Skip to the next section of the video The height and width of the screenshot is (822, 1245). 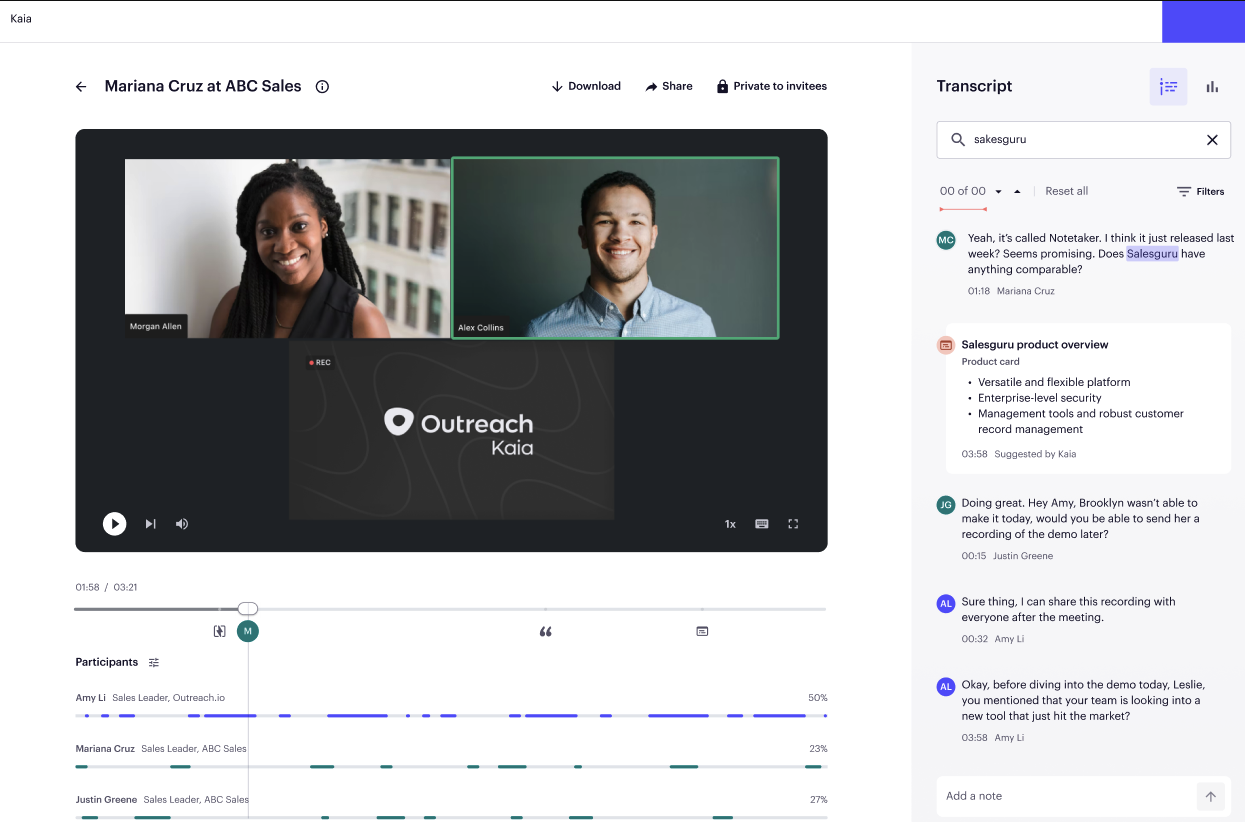tap(149, 523)
